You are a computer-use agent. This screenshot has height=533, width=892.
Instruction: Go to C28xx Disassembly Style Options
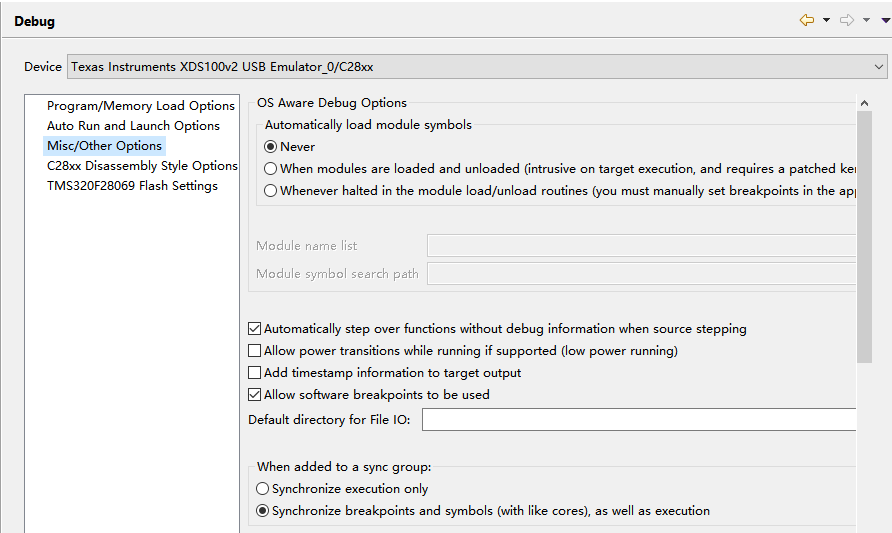tap(142, 166)
